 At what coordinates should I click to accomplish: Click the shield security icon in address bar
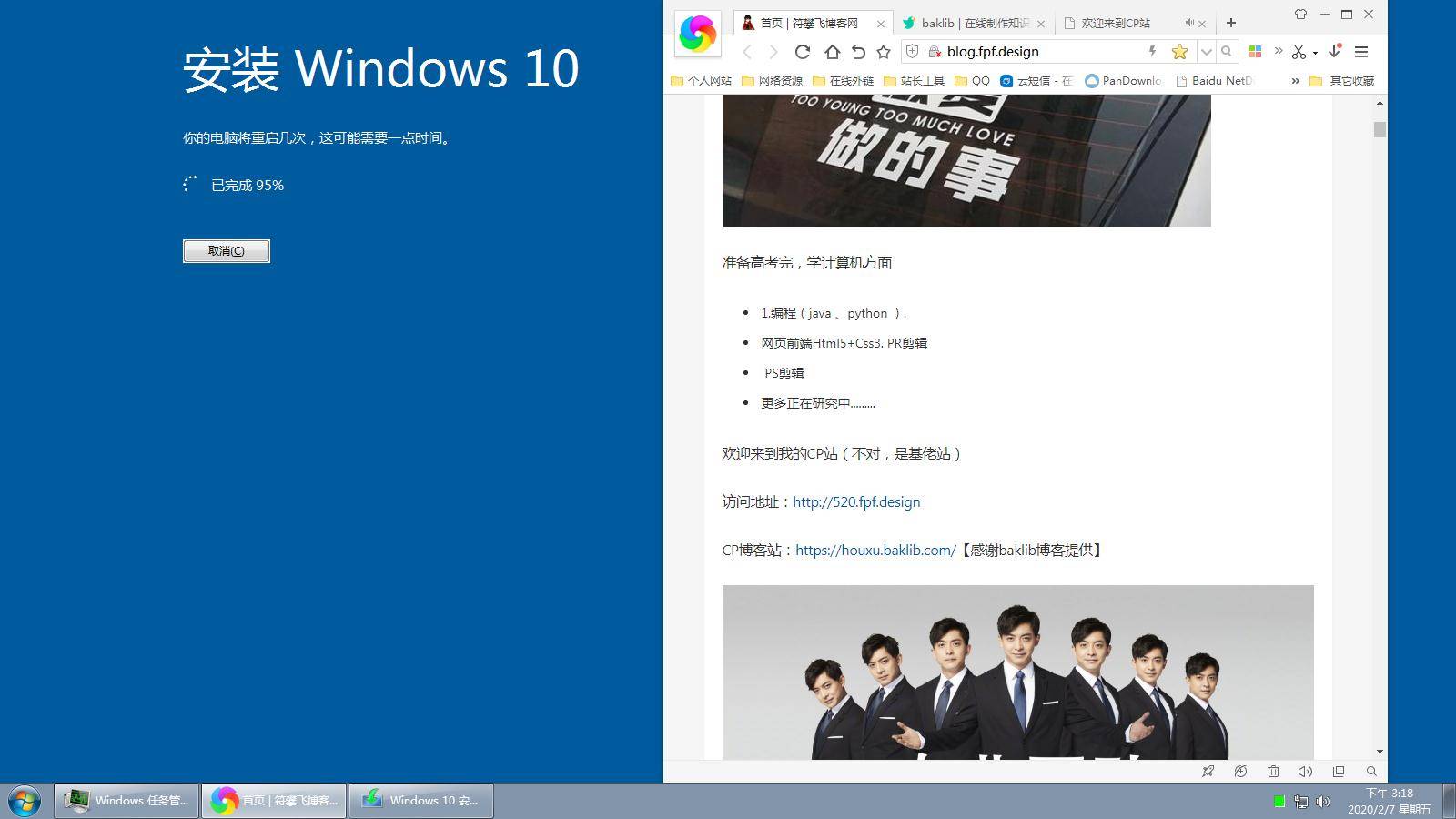pos(913,52)
